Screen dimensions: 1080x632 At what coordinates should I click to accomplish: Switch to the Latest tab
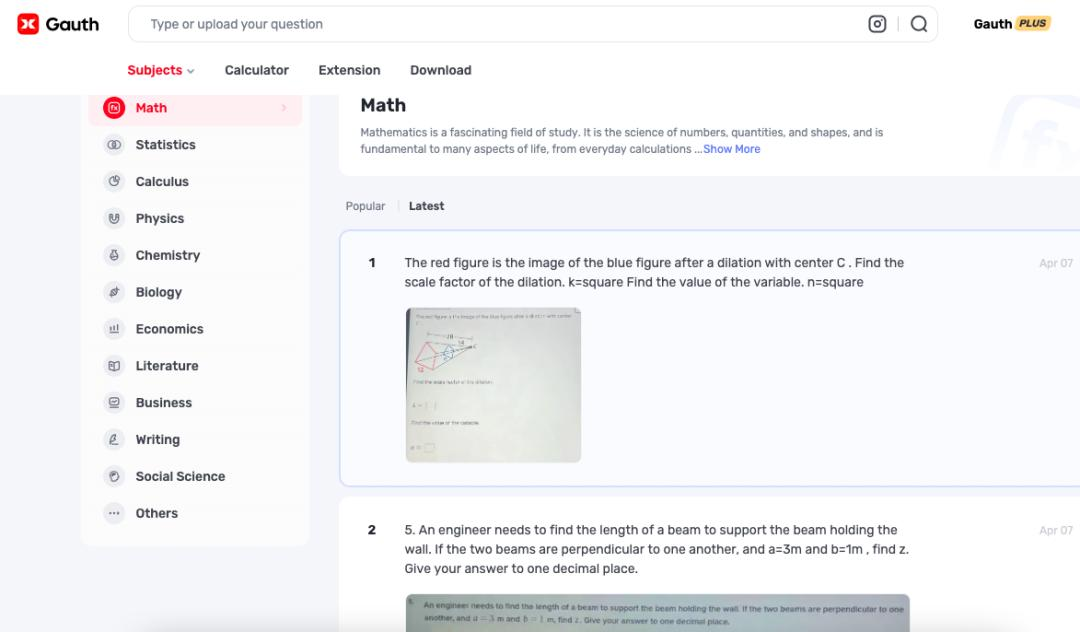coord(426,206)
